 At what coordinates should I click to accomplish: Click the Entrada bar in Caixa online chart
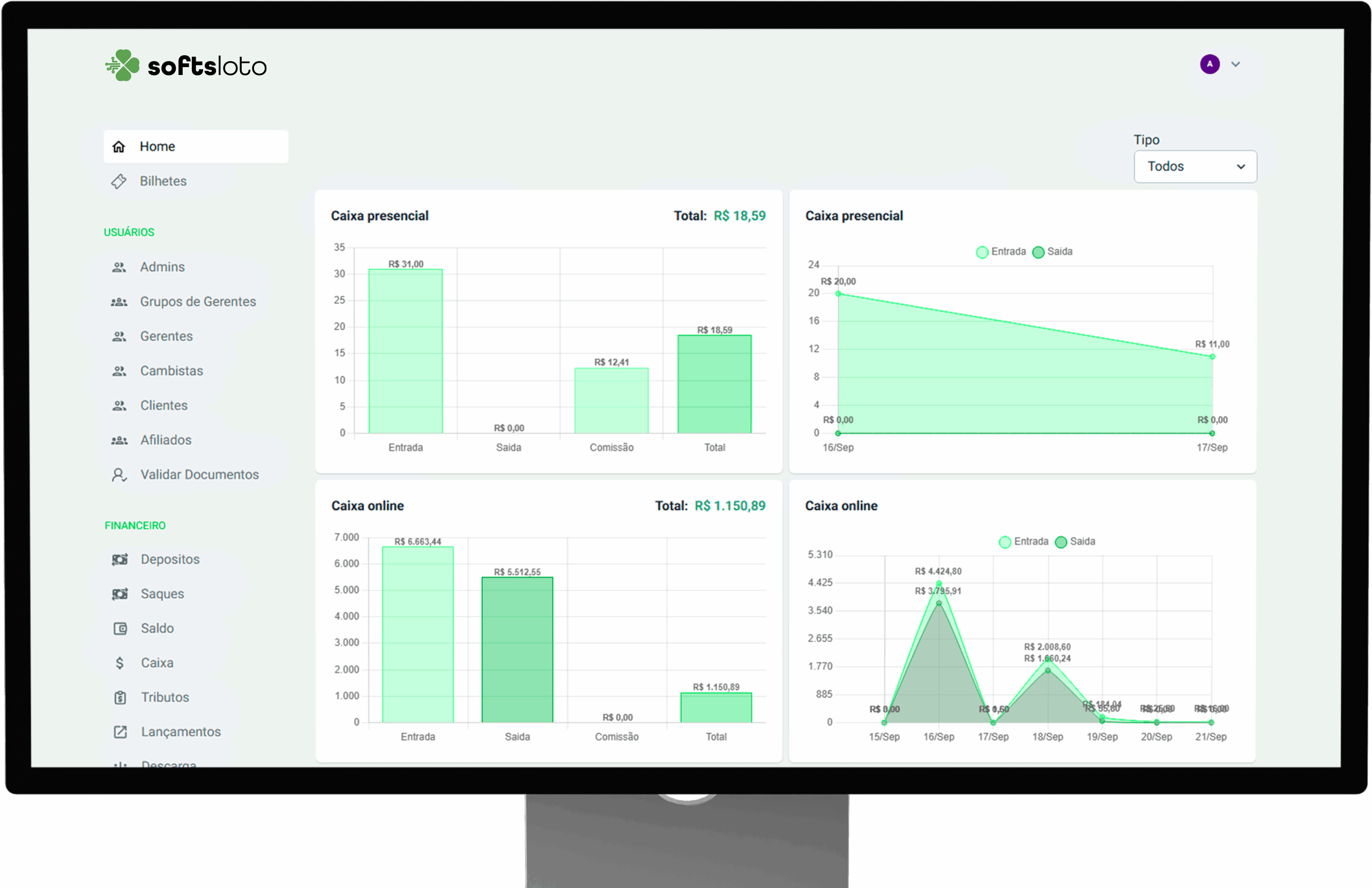click(417, 635)
